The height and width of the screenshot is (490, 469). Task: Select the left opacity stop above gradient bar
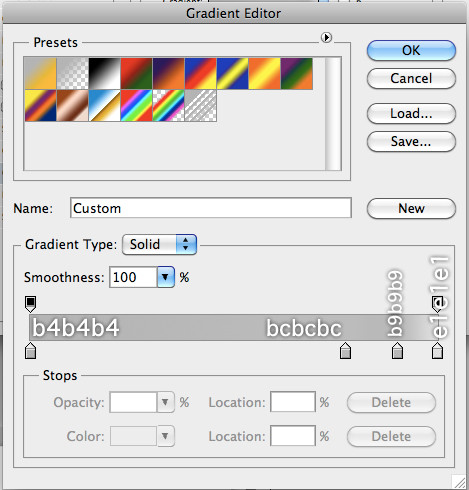(30, 304)
